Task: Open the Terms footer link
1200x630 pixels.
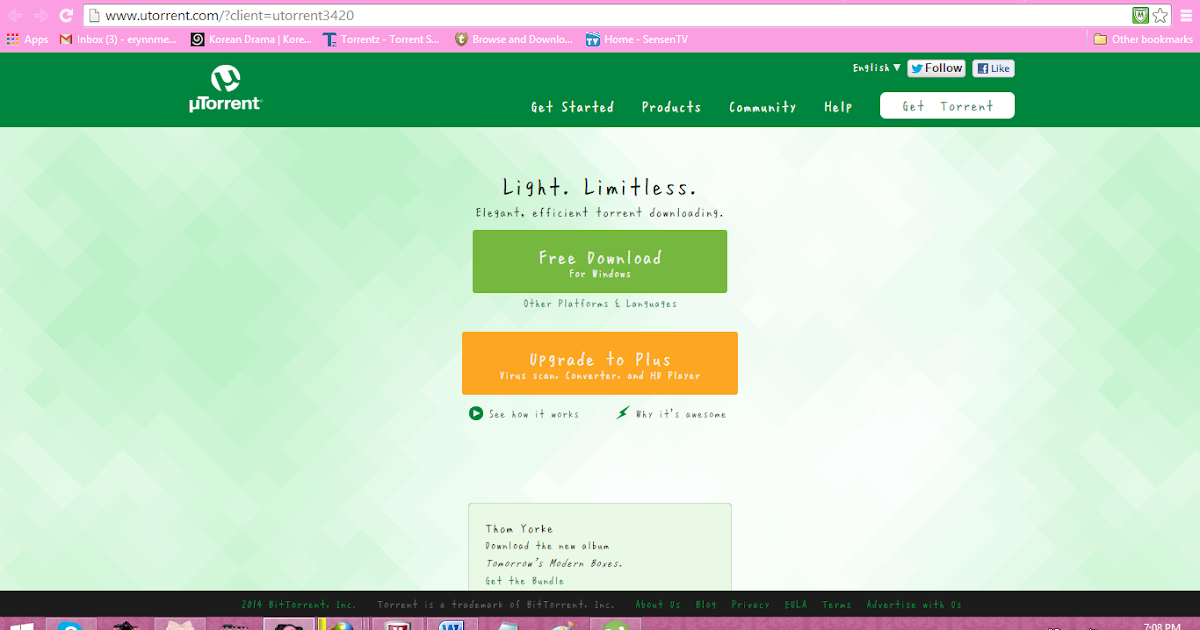Action: coord(837,605)
